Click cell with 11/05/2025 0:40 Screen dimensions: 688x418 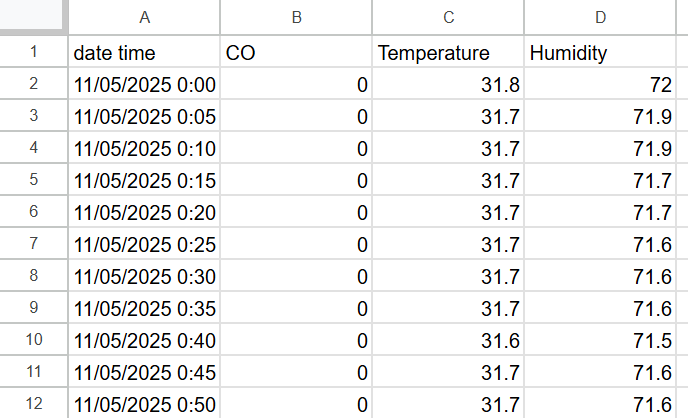coord(146,341)
